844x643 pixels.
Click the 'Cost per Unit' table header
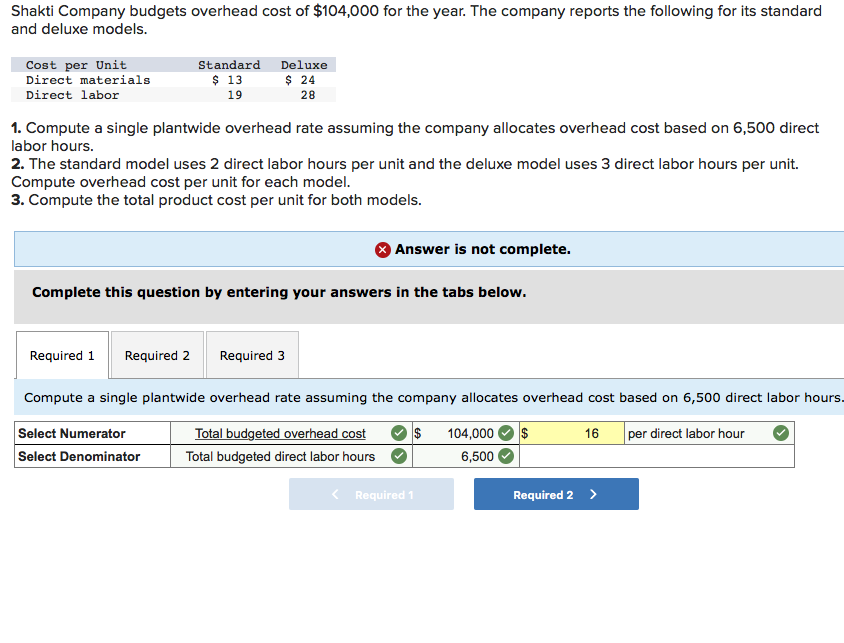click(76, 65)
